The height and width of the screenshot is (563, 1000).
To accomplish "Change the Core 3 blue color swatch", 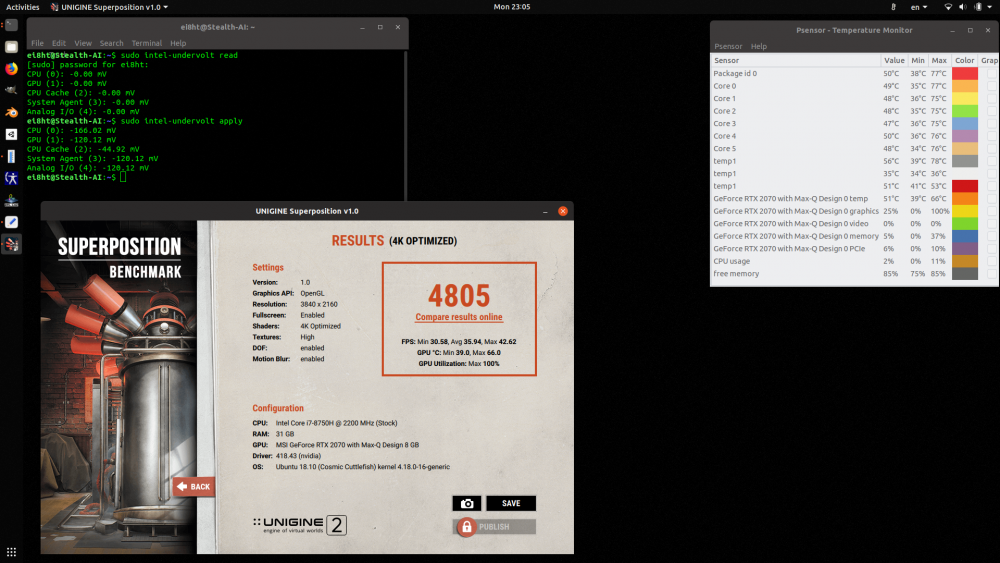I will 964,124.
